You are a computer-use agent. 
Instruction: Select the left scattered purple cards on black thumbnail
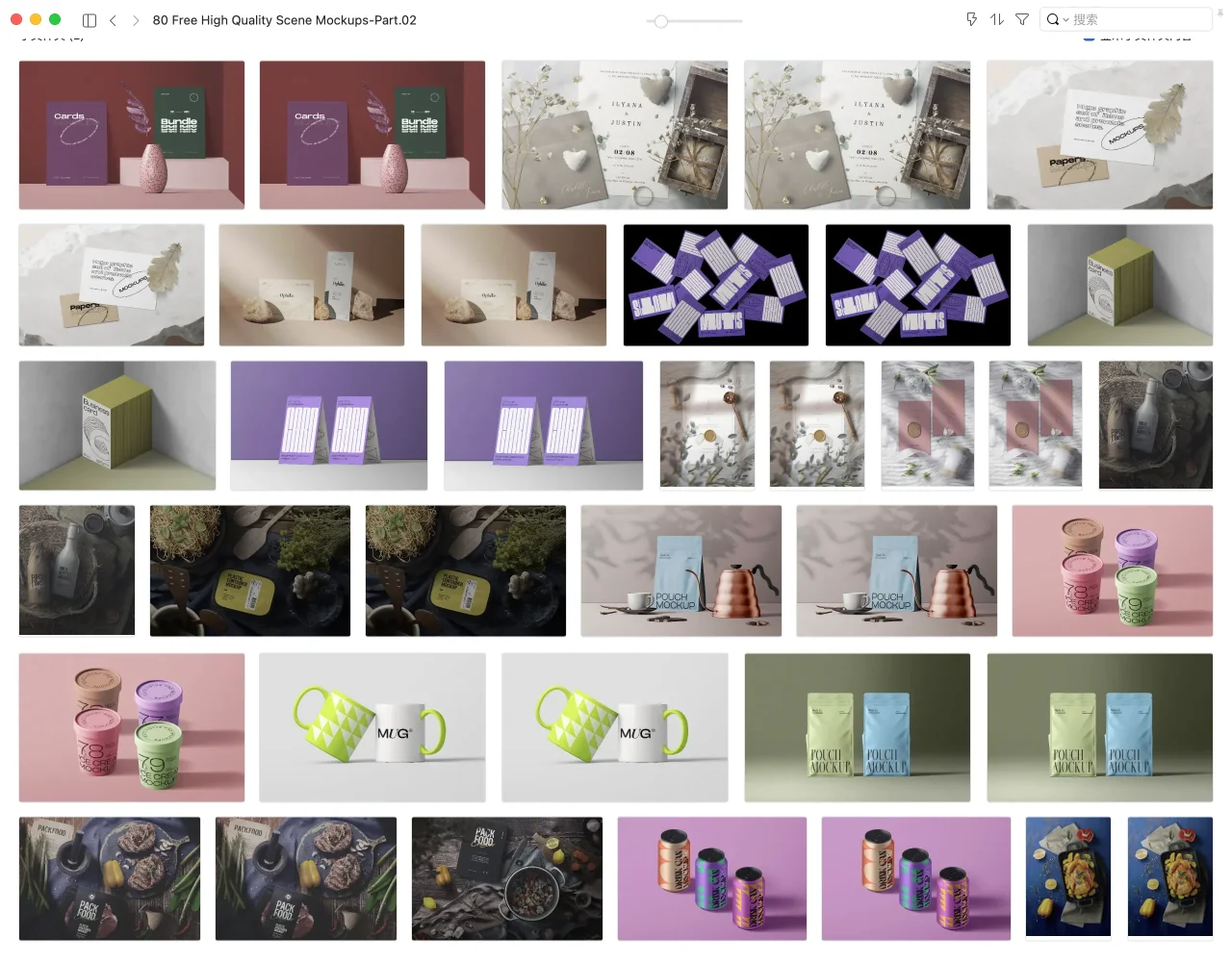[716, 285]
